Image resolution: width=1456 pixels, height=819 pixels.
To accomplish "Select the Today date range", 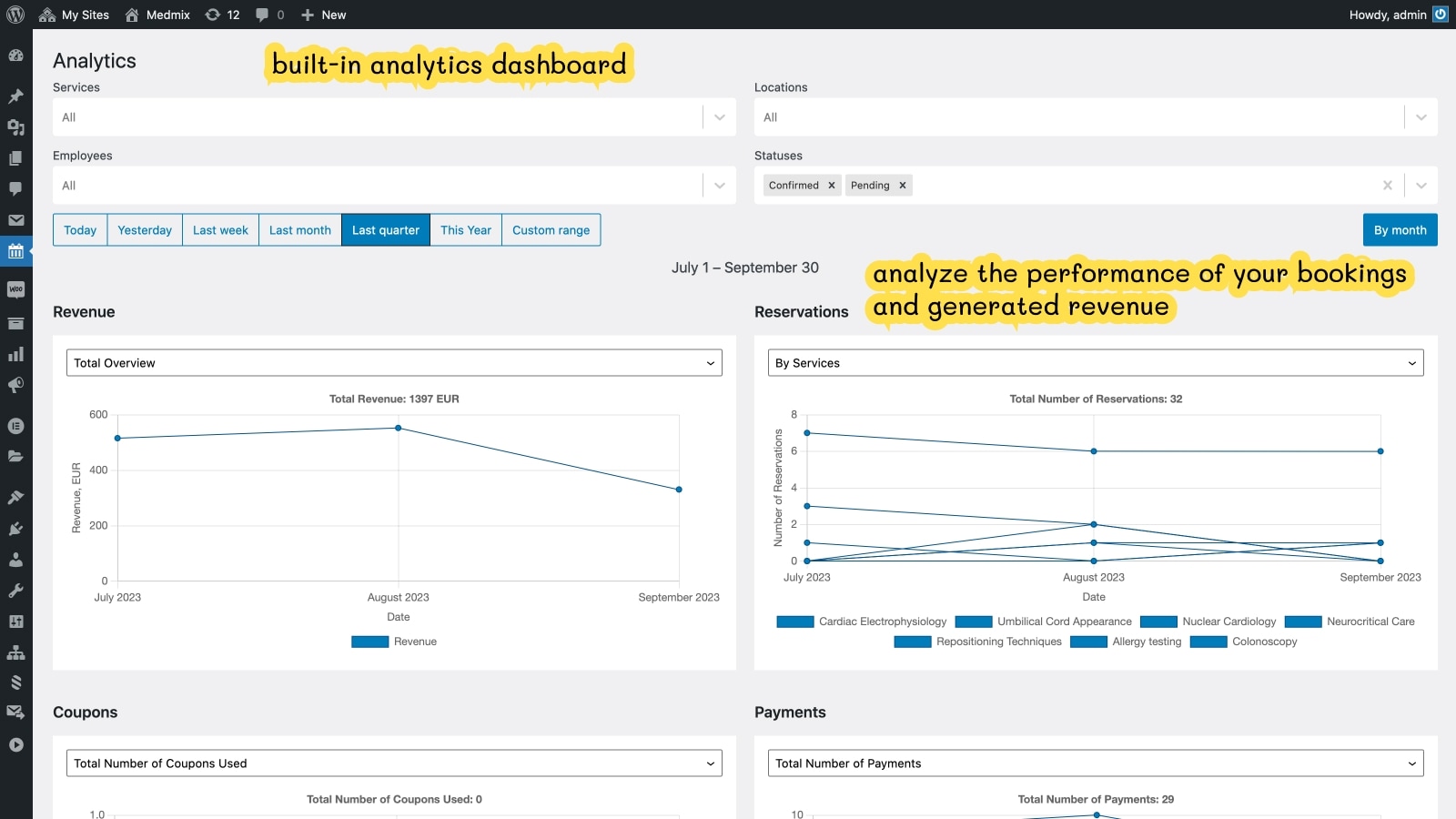I will click(x=80, y=230).
